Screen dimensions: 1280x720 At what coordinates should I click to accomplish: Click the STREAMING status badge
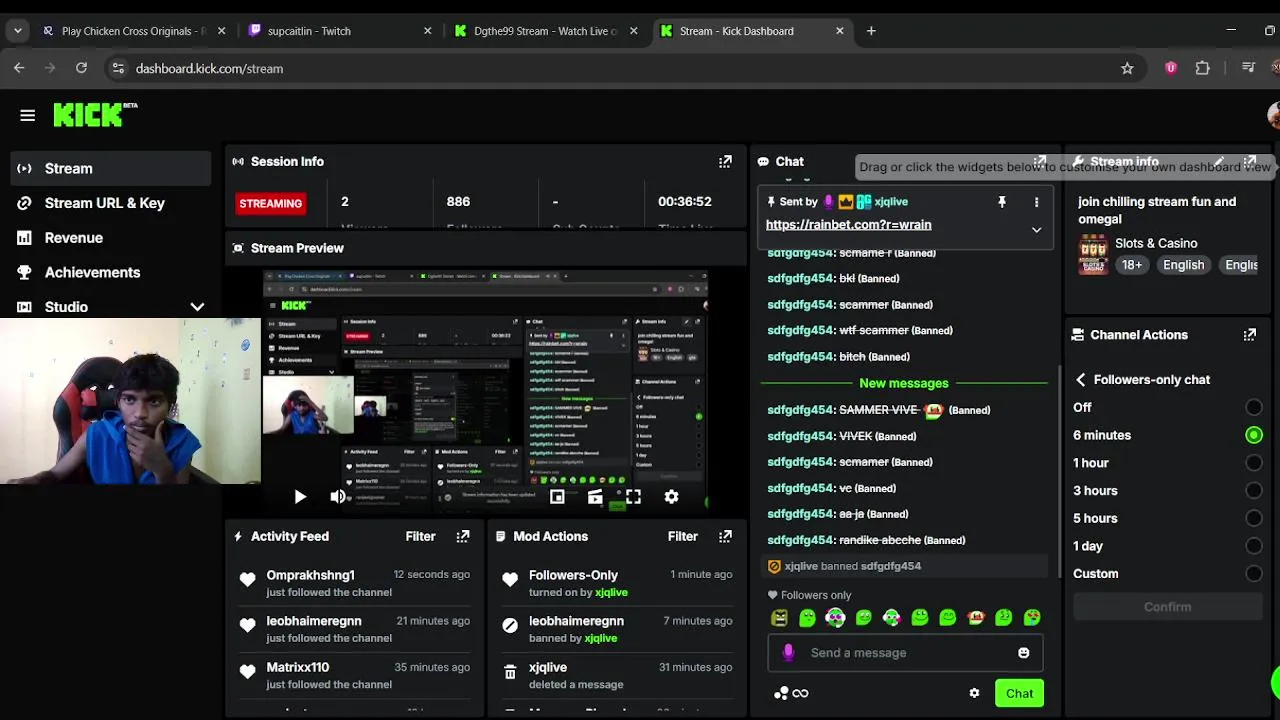[x=270, y=203]
